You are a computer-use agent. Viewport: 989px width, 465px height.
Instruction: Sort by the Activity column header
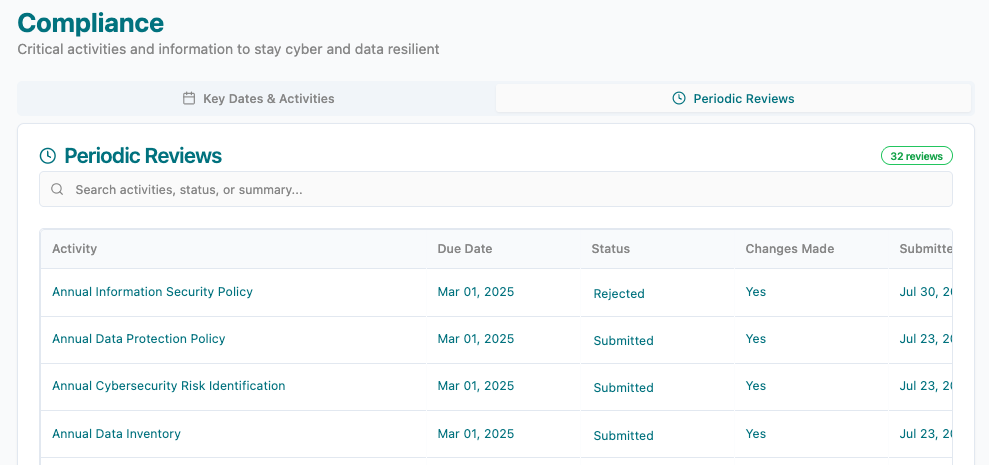point(74,249)
